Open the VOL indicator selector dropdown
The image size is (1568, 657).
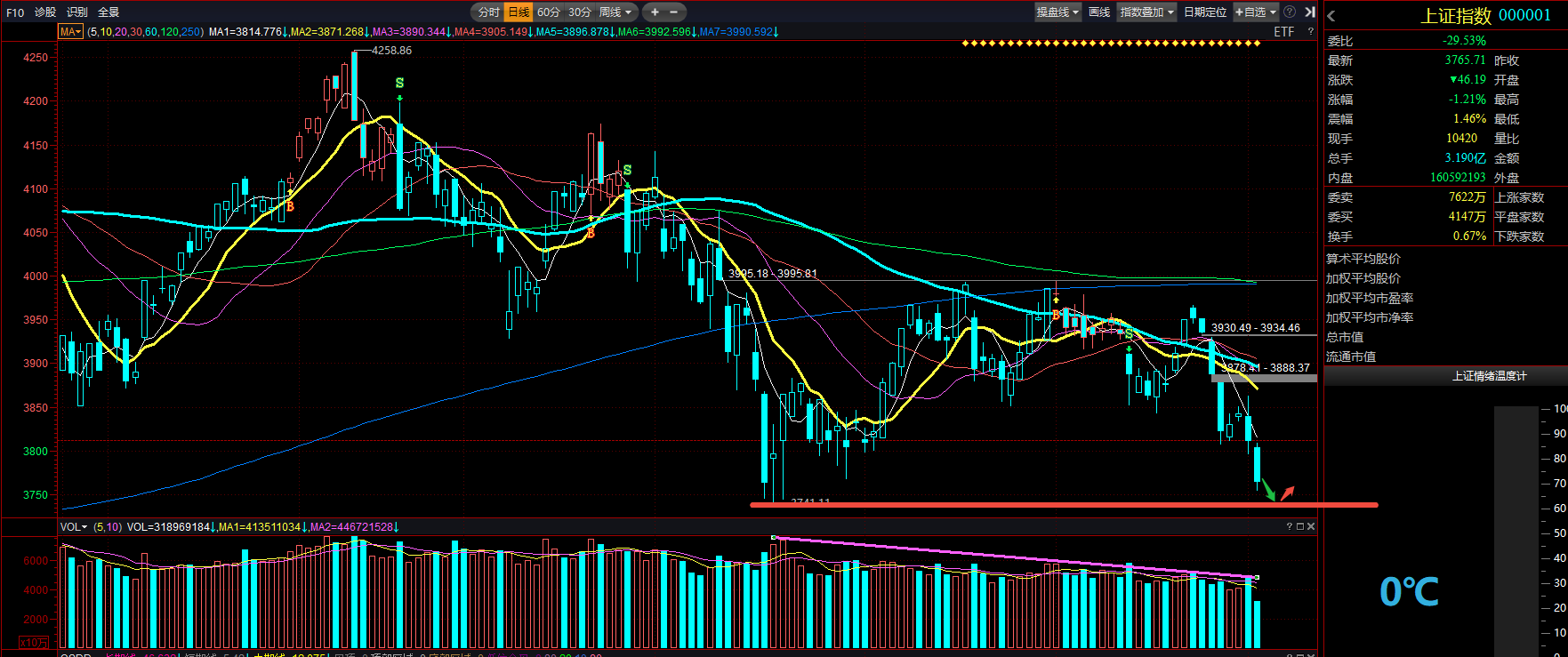(x=74, y=527)
